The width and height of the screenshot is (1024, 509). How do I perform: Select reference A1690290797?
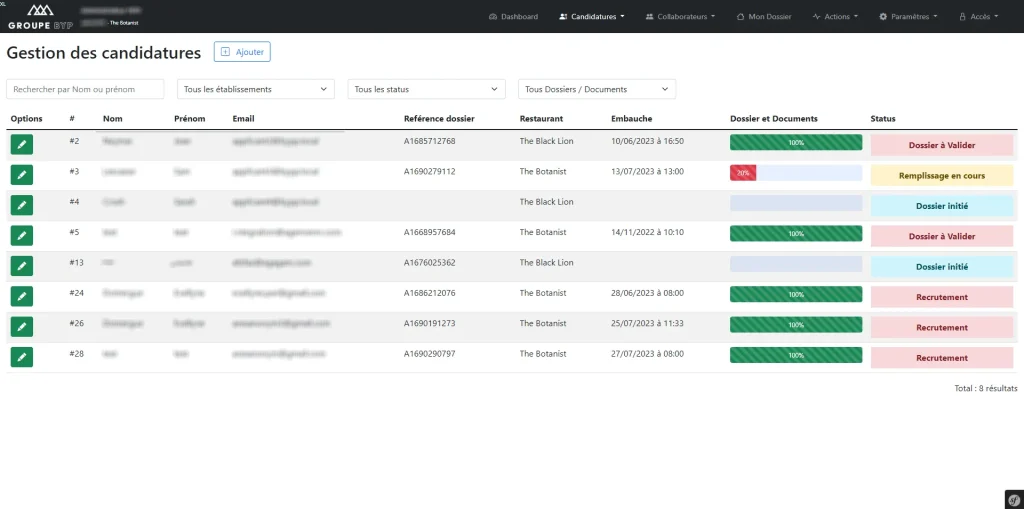(430, 354)
